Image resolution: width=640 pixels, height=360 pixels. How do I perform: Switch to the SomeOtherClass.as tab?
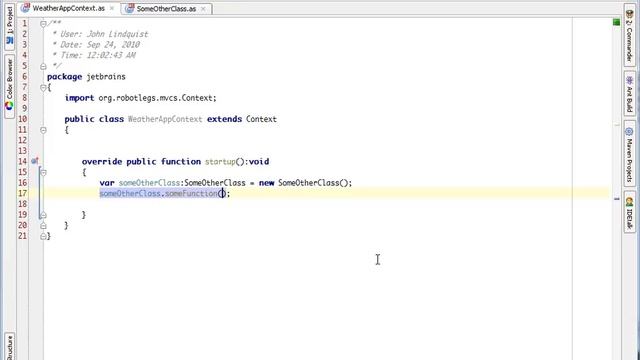coord(166,9)
